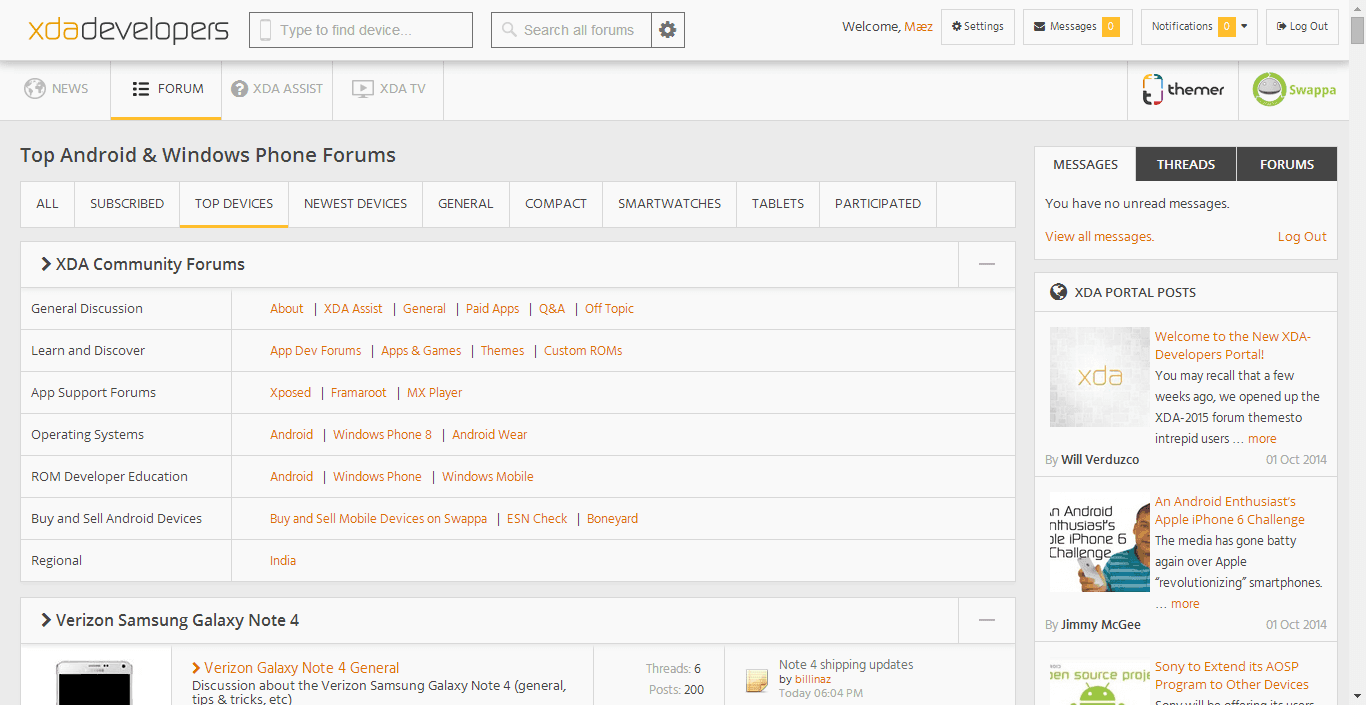Collapse the XDA Community Forums section
This screenshot has width=1366, height=705.
(x=987, y=264)
